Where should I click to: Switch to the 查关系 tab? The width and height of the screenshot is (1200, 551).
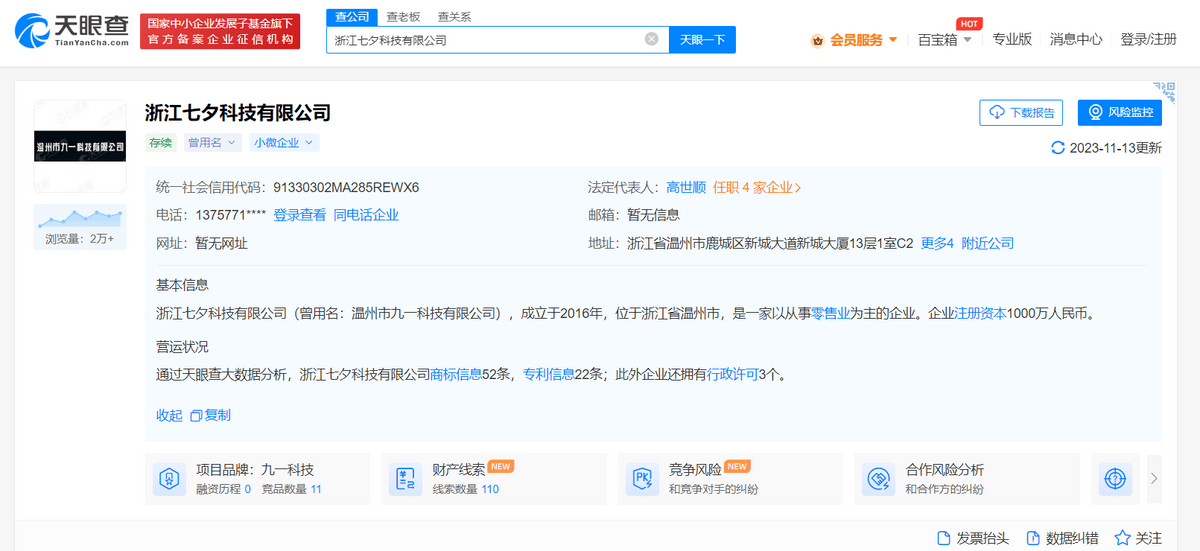point(454,17)
